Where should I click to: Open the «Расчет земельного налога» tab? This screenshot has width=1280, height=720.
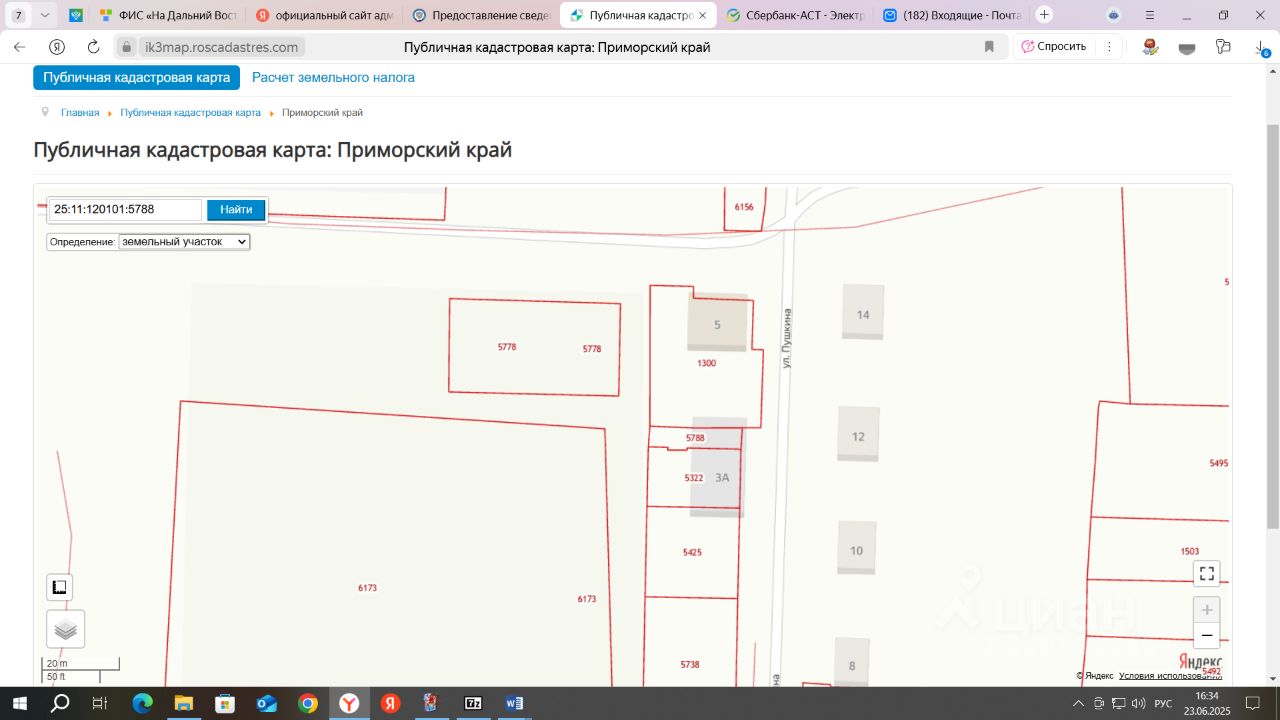pyautogui.click(x=333, y=77)
